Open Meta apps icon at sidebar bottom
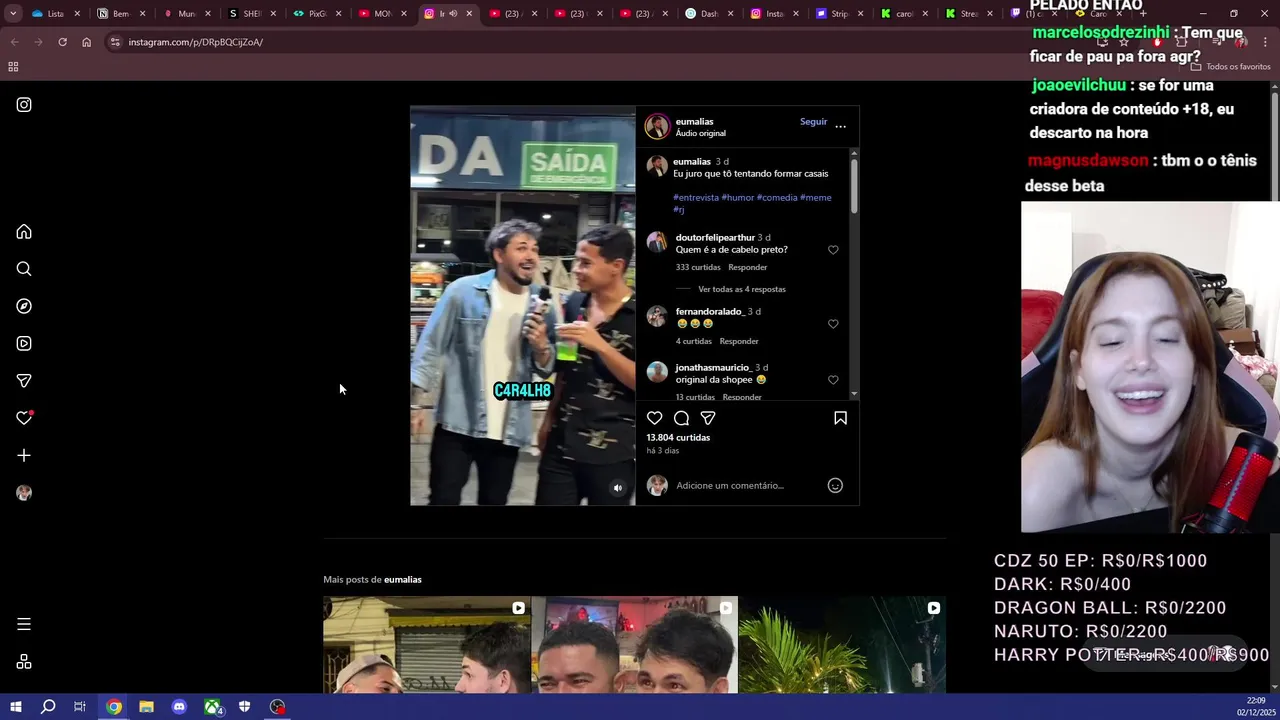Image resolution: width=1280 pixels, height=720 pixels. coord(24,662)
